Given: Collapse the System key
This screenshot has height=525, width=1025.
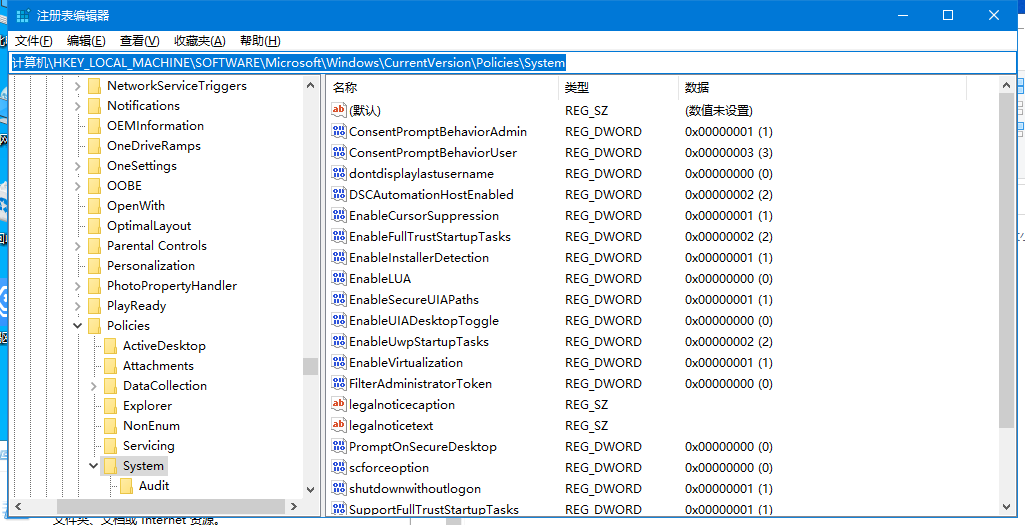Looking at the screenshot, I should tap(93, 466).
